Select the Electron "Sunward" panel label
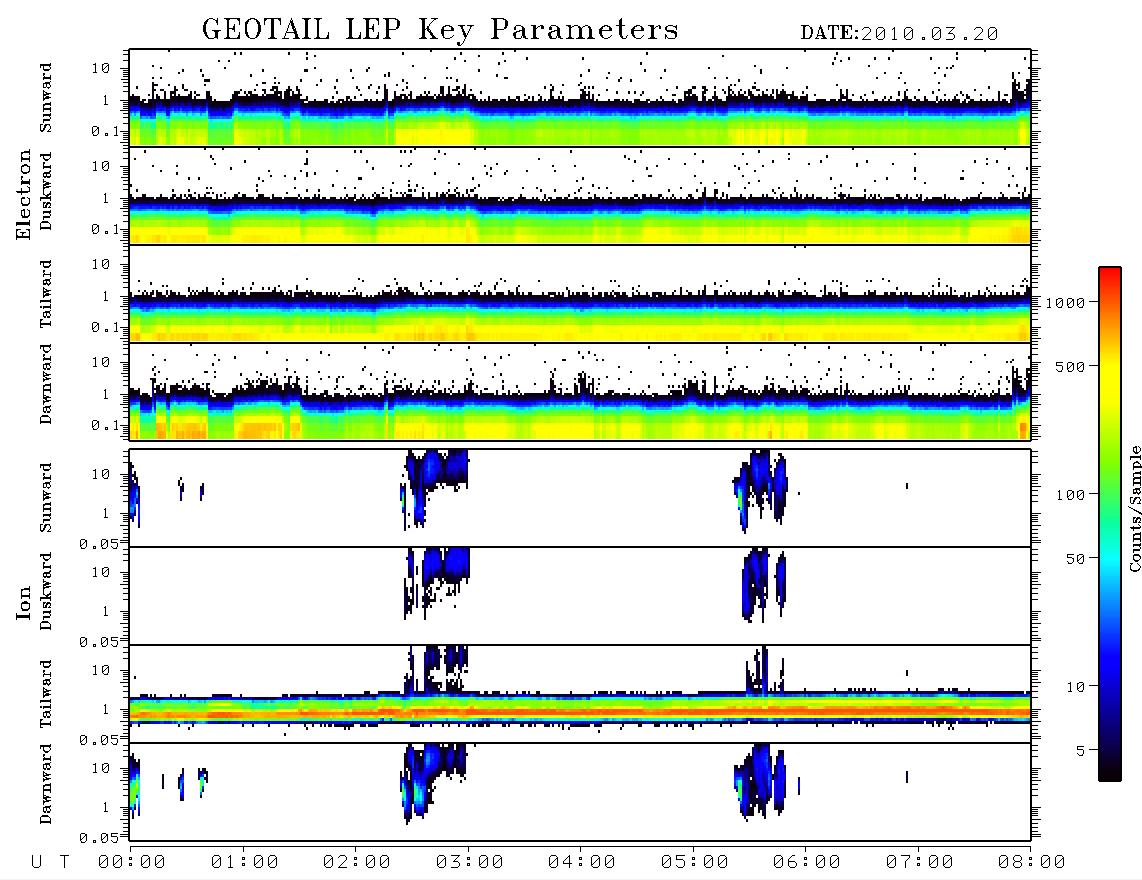 pyautogui.click(x=46, y=98)
